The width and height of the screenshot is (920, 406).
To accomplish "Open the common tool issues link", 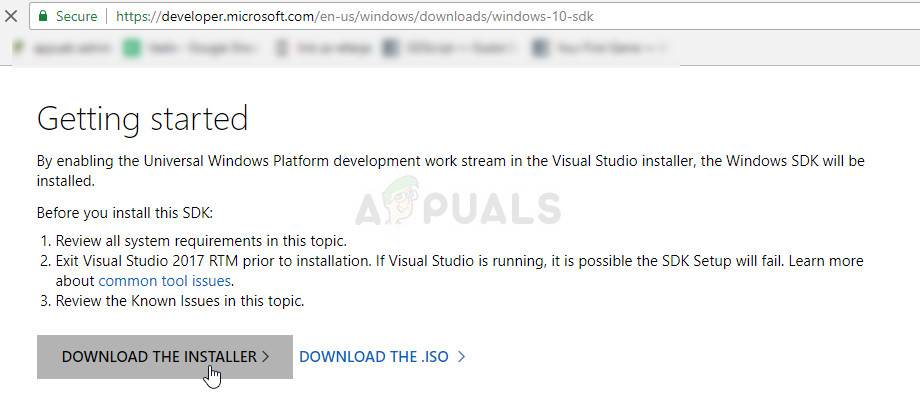I will click(164, 281).
